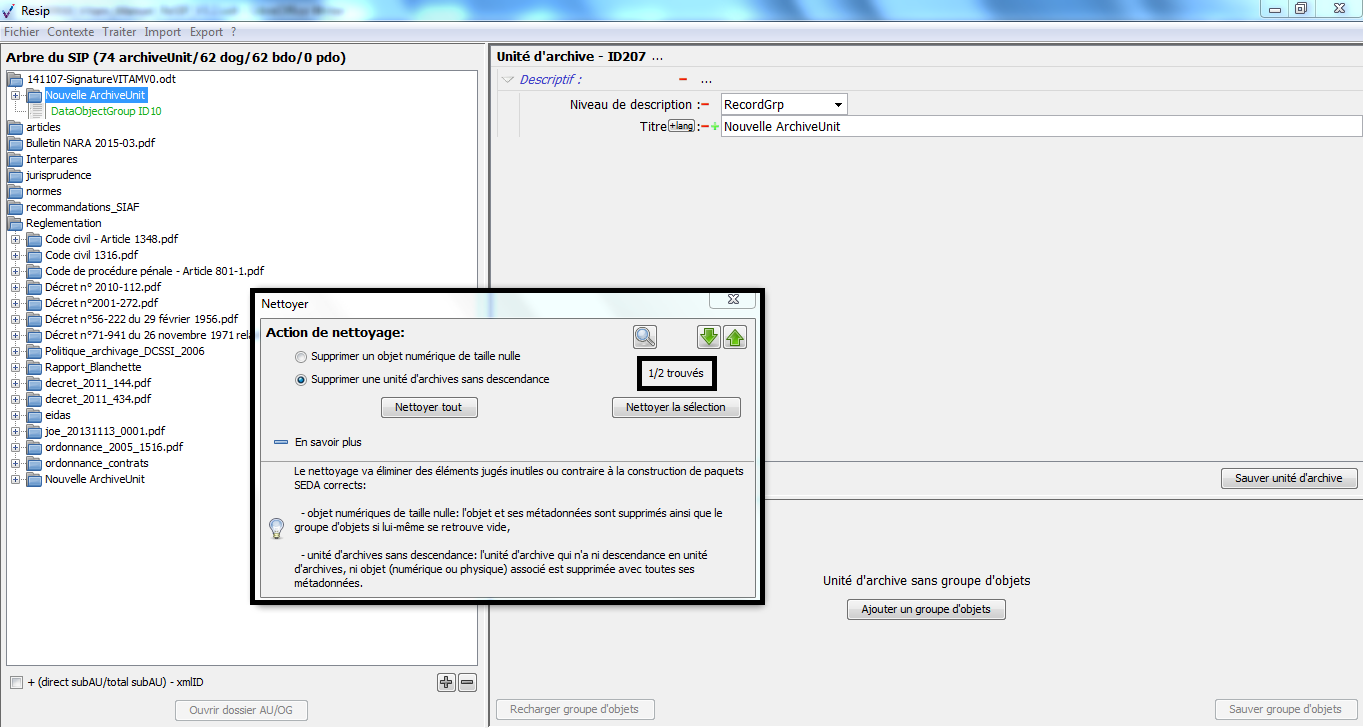
Task: Go to next result with green down arrow
Action: coord(709,337)
